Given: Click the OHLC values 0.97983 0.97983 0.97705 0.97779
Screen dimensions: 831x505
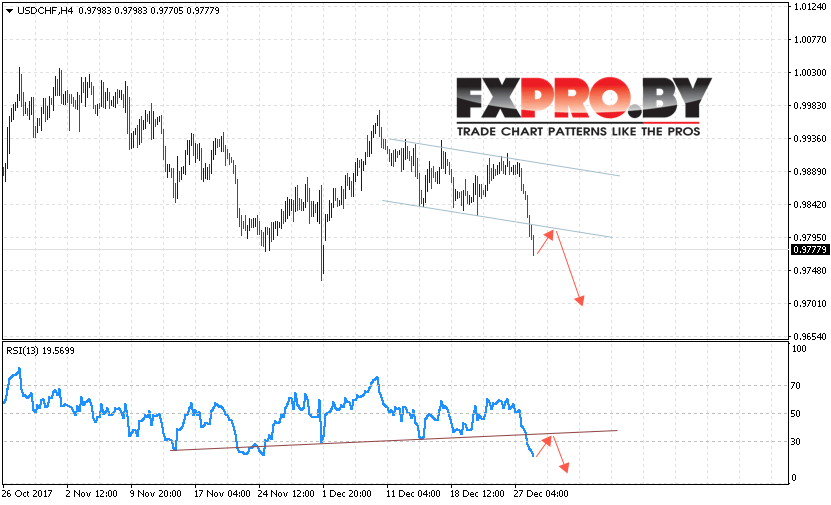Looking at the screenshot, I should (149, 11).
